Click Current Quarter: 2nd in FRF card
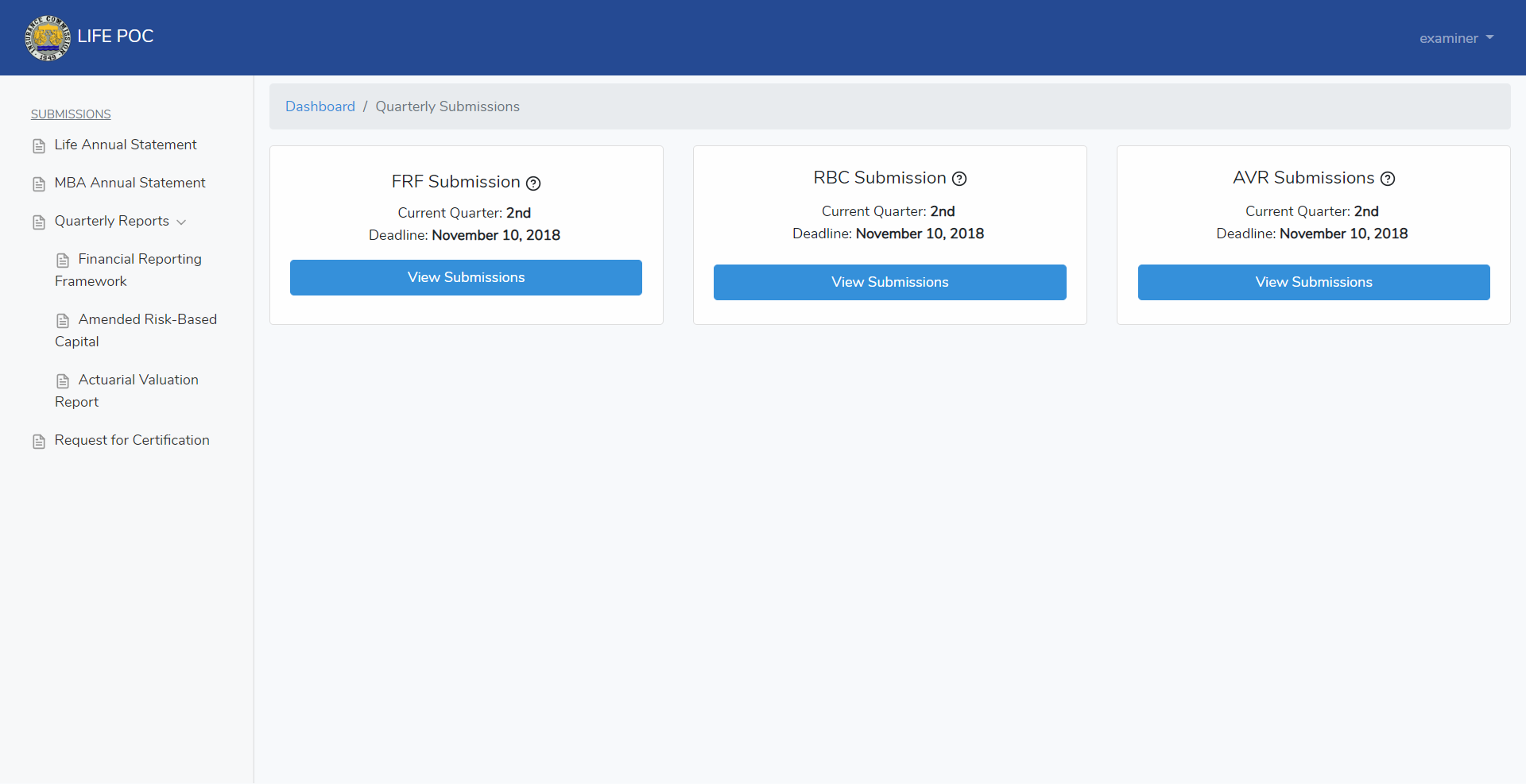 coord(464,213)
